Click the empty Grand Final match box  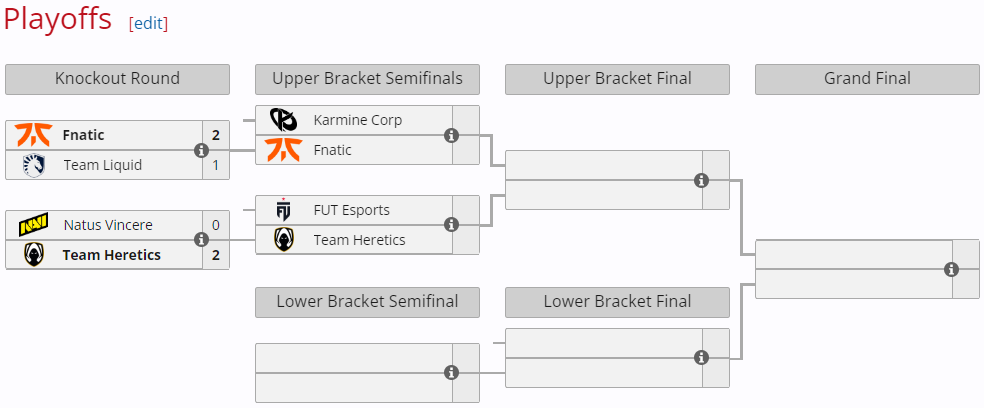(x=850, y=269)
